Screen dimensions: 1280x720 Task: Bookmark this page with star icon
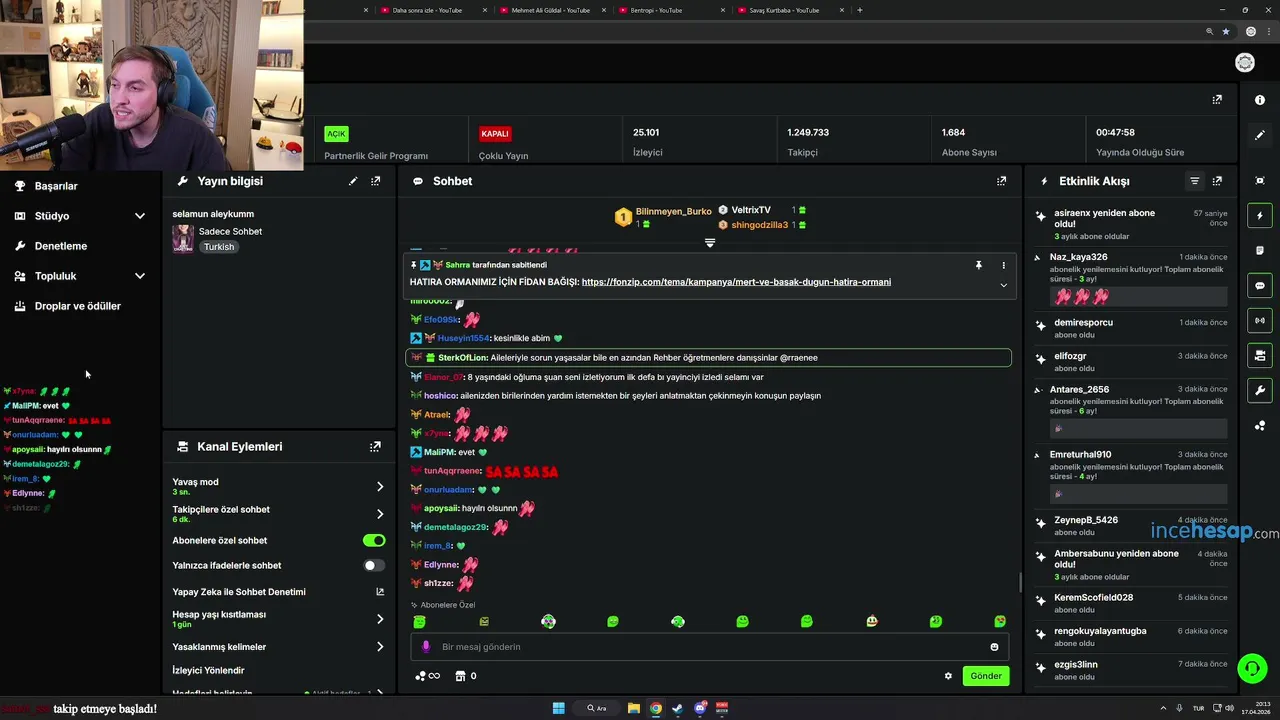pyautogui.click(x=1226, y=31)
